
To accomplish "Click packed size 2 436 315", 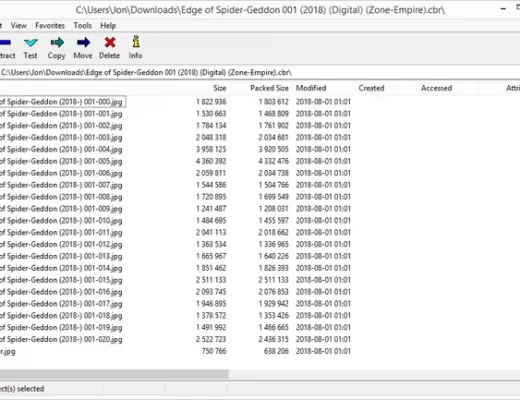I will click(274, 339).
